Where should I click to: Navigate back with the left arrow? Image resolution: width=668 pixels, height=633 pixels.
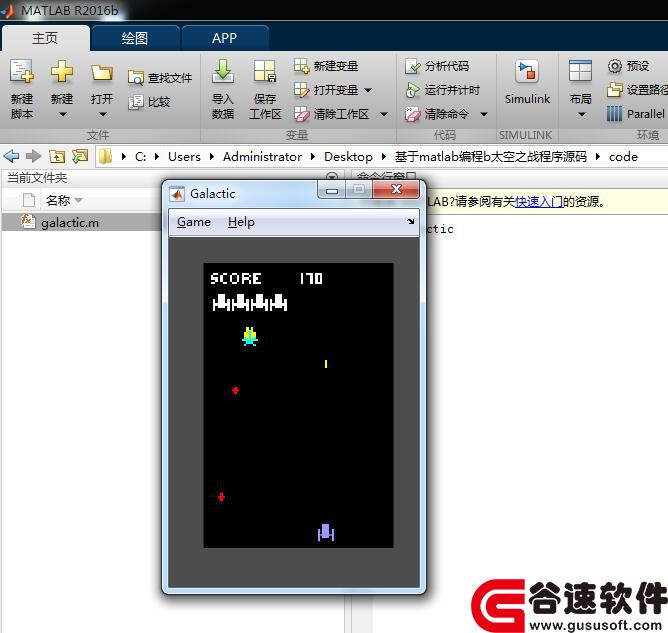coord(12,156)
